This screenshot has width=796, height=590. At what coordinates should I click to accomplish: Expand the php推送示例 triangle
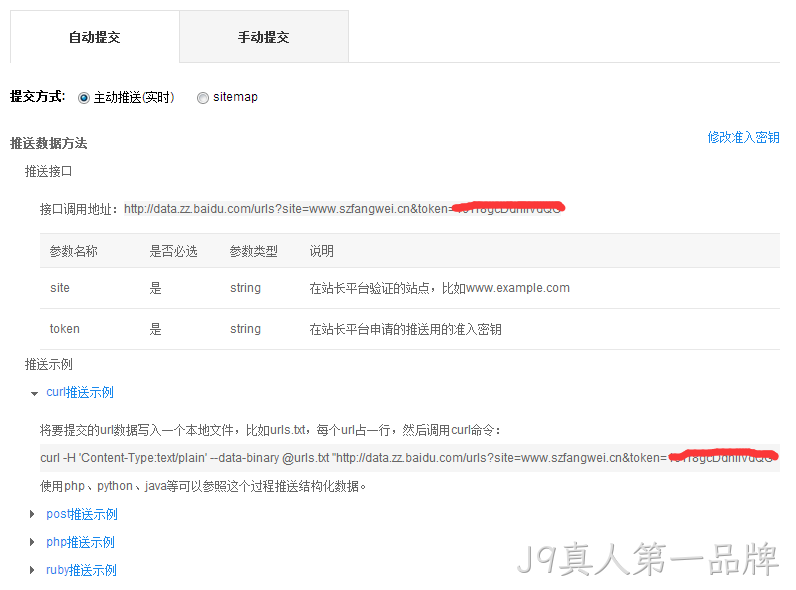[x=32, y=542]
